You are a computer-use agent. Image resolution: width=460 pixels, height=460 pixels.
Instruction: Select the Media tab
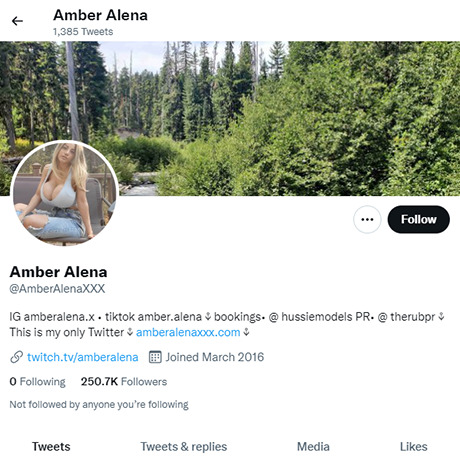[313, 447]
